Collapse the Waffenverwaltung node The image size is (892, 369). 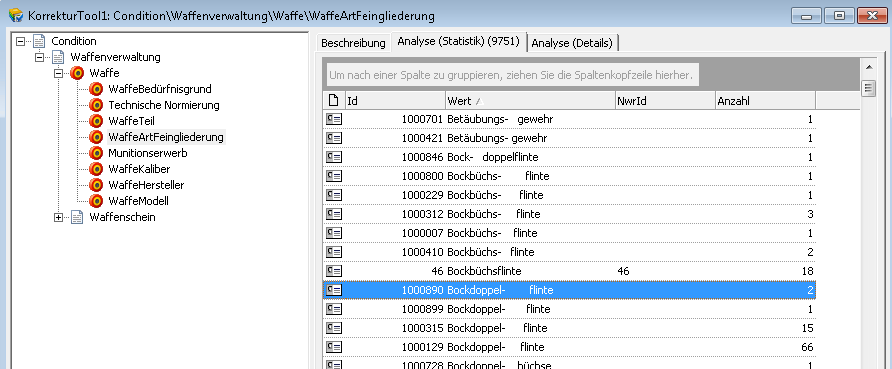pyautogui.click(x=39, y=57)
